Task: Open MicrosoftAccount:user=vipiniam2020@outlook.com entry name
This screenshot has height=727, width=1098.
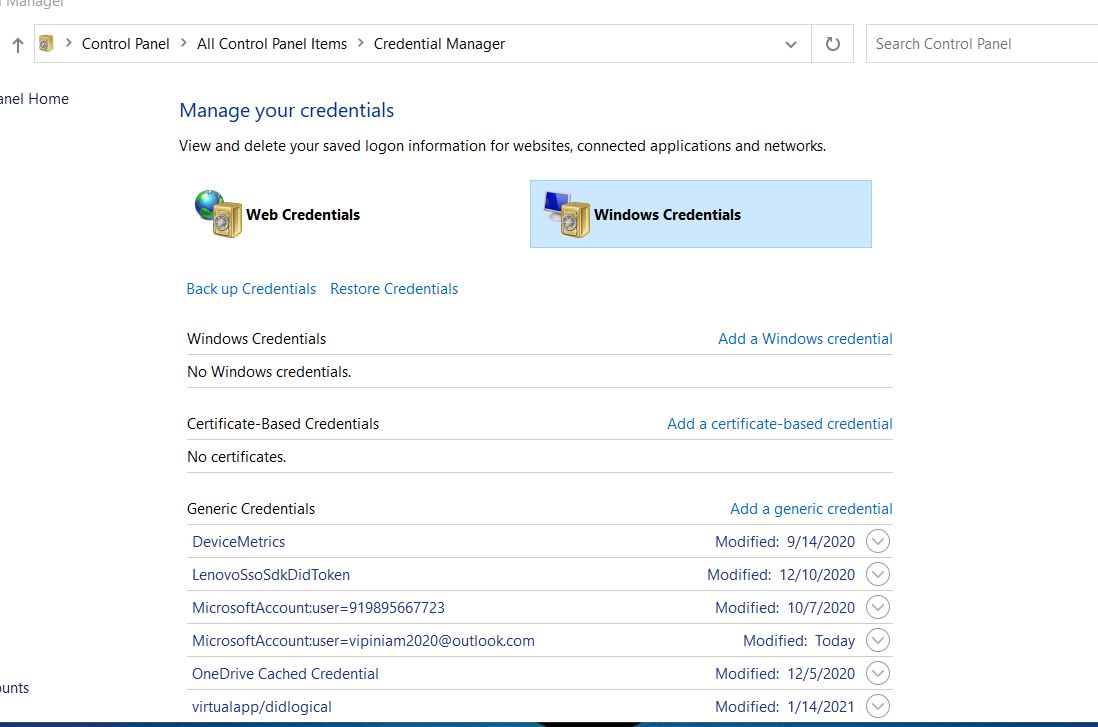Action: 363,640
